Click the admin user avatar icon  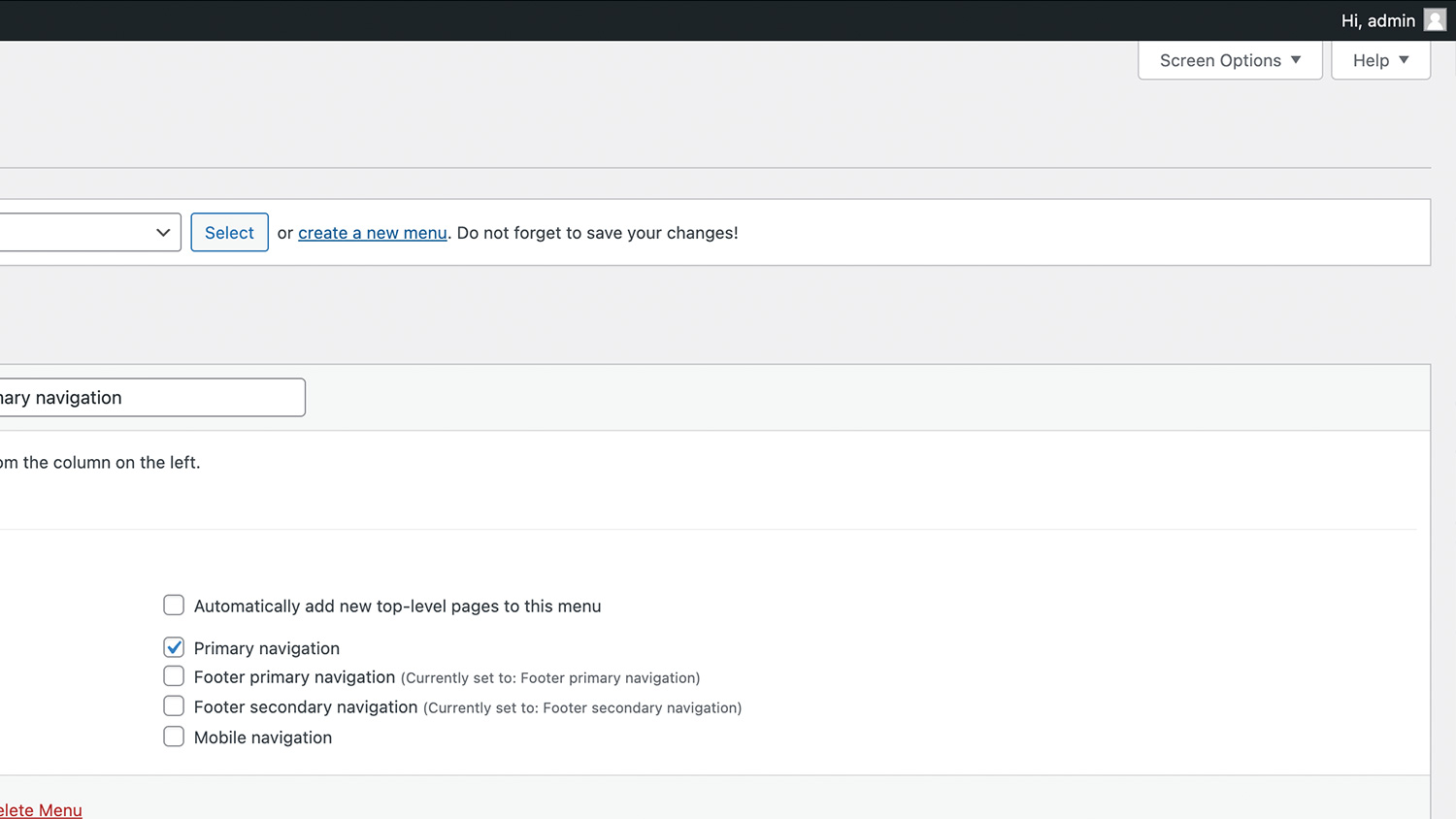pos(1435,20)
